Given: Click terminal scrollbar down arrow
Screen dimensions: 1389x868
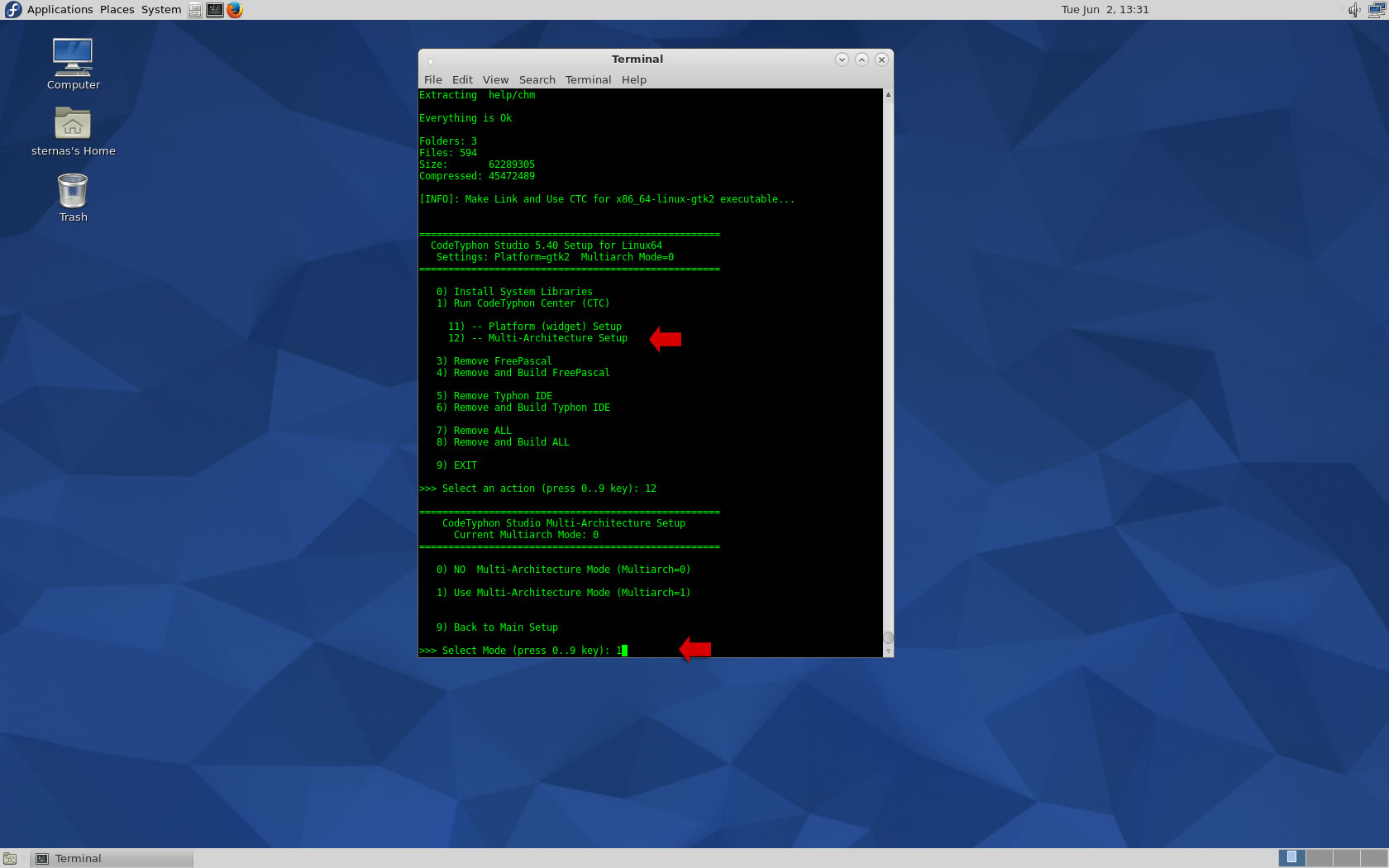Looking at the screenshot, I should (x=888, y=651).
